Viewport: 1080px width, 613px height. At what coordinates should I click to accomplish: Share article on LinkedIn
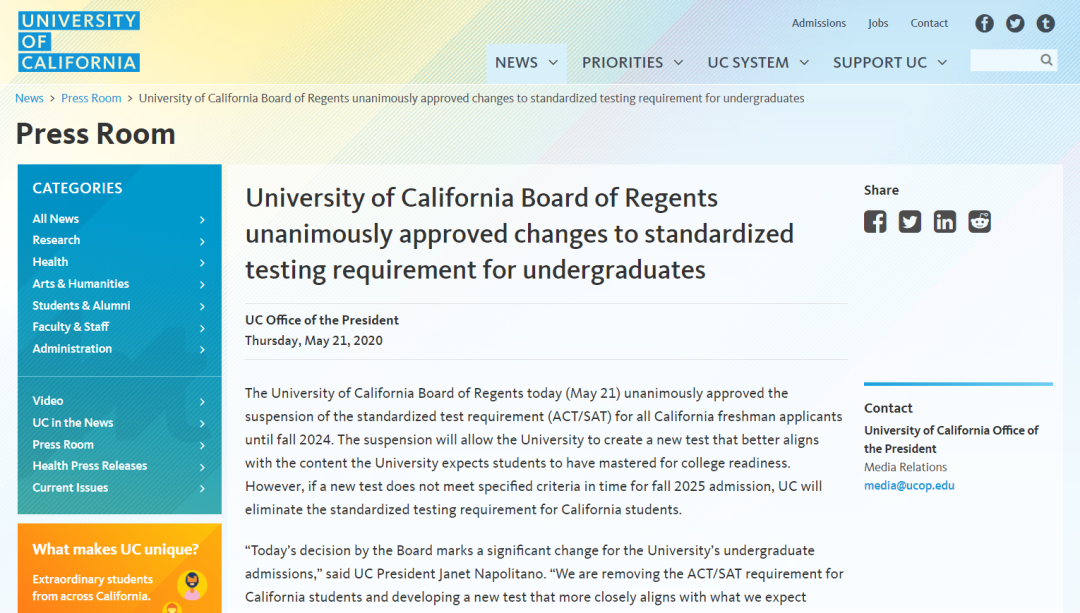click(945, 222)
